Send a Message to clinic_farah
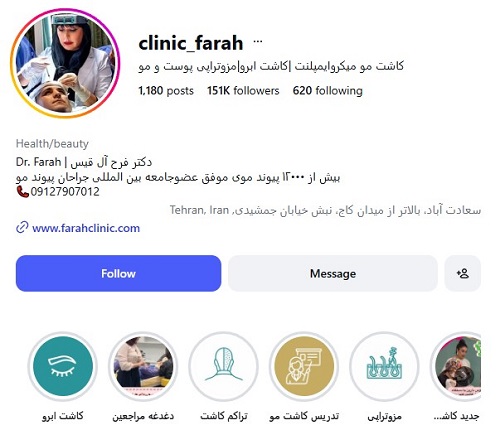 coord(333,274)
